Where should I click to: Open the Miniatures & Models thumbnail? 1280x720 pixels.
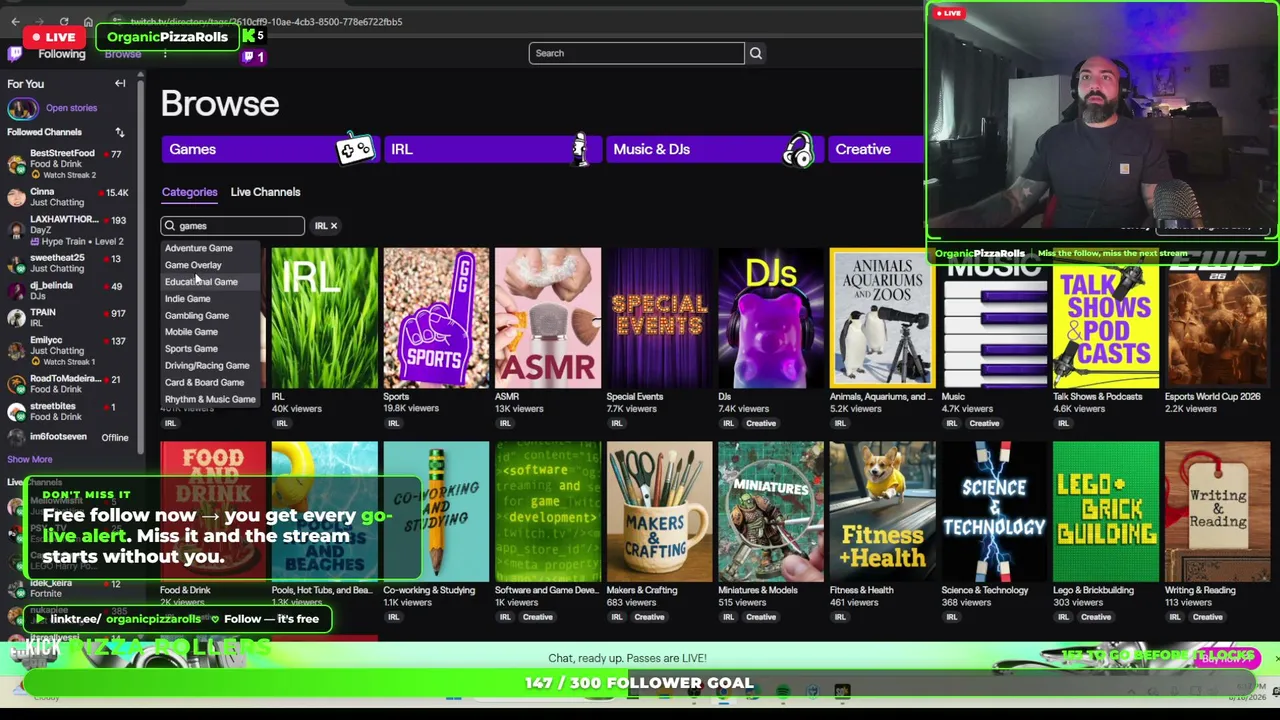pyautogui.click(x=771, y=511)
